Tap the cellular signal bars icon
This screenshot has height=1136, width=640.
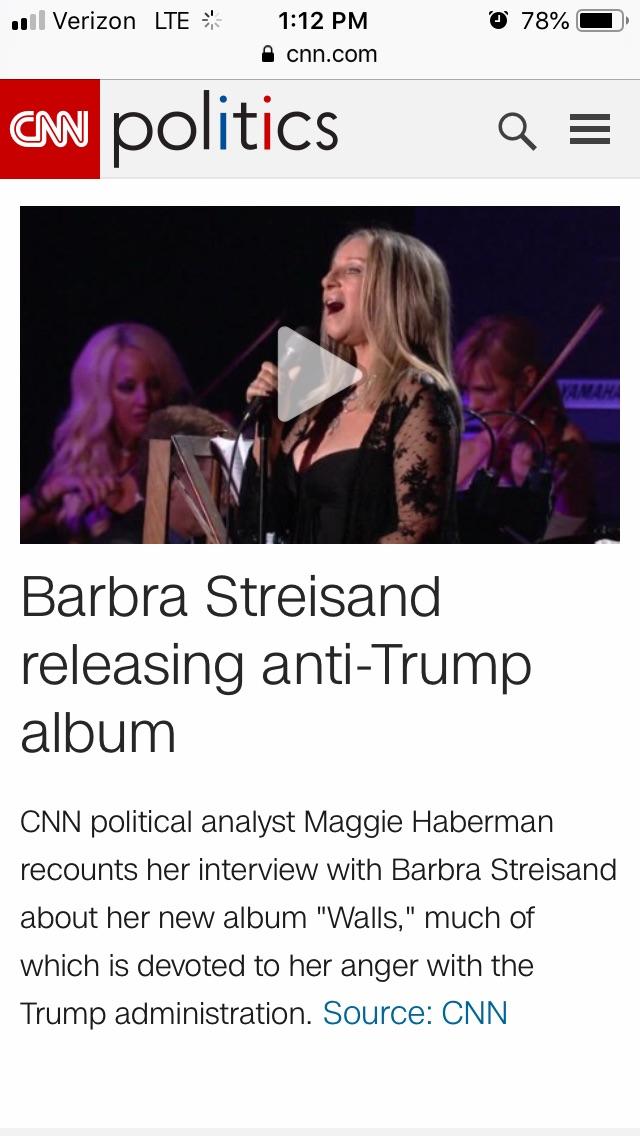[x=28, y=21]
